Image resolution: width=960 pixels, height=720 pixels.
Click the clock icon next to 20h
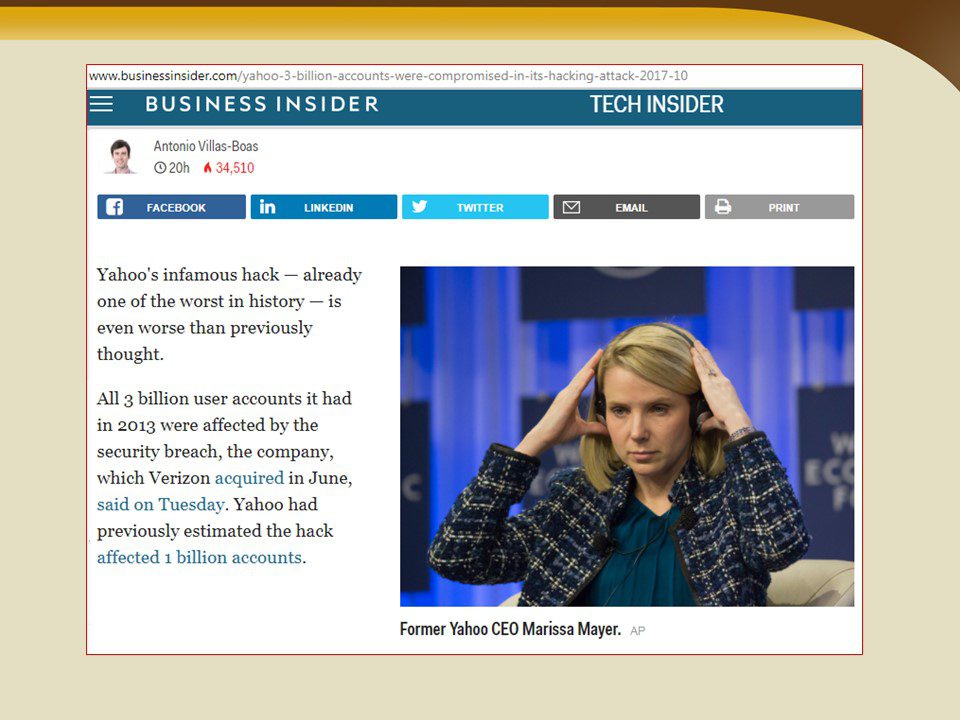(x=160, y=168)
